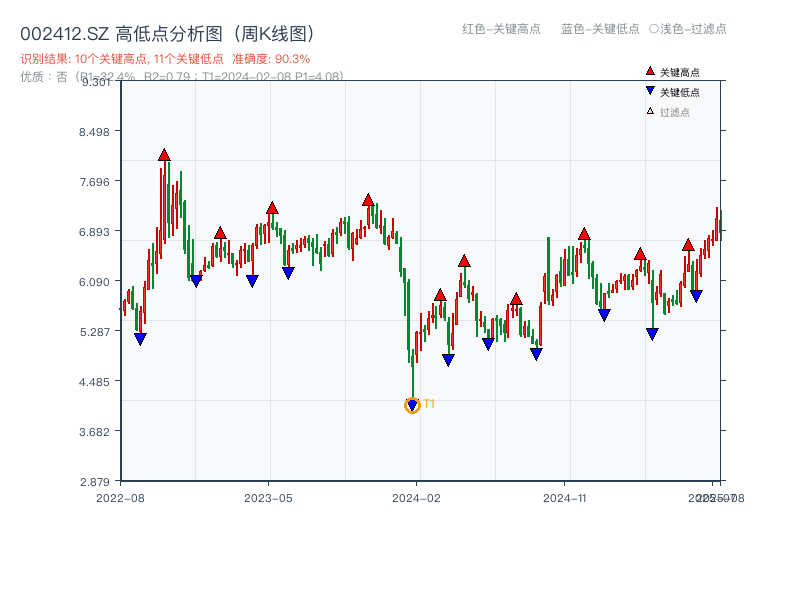Click the 3.682 y-axis label
This screenshot has width=800, height=600.
(x=94, y=432)
